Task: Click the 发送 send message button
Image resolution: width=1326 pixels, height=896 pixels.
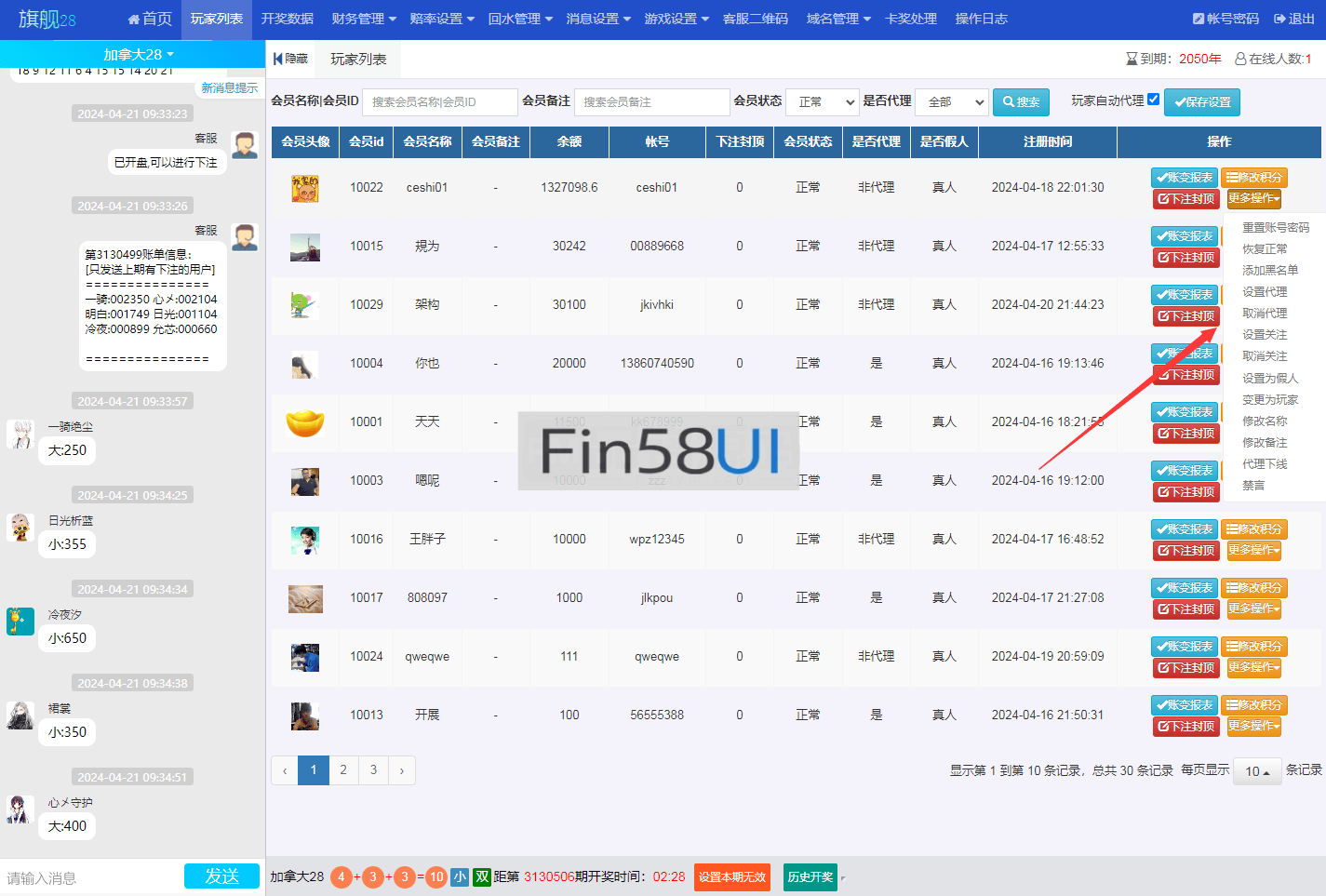Action: [x=221, y=876]
